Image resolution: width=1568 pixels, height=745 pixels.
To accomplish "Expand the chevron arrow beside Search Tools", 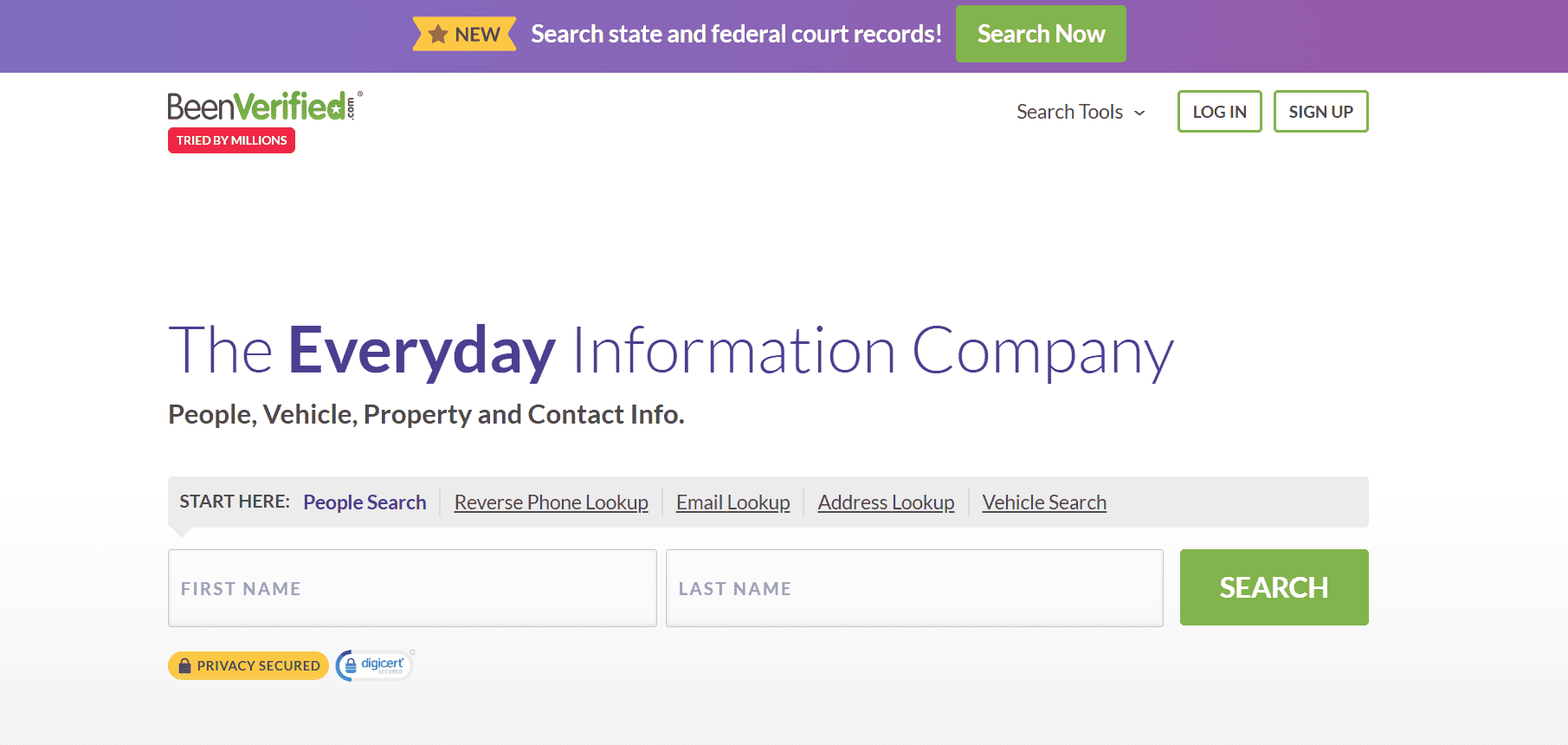I will pyautogui.click(x=1139, y=113).
